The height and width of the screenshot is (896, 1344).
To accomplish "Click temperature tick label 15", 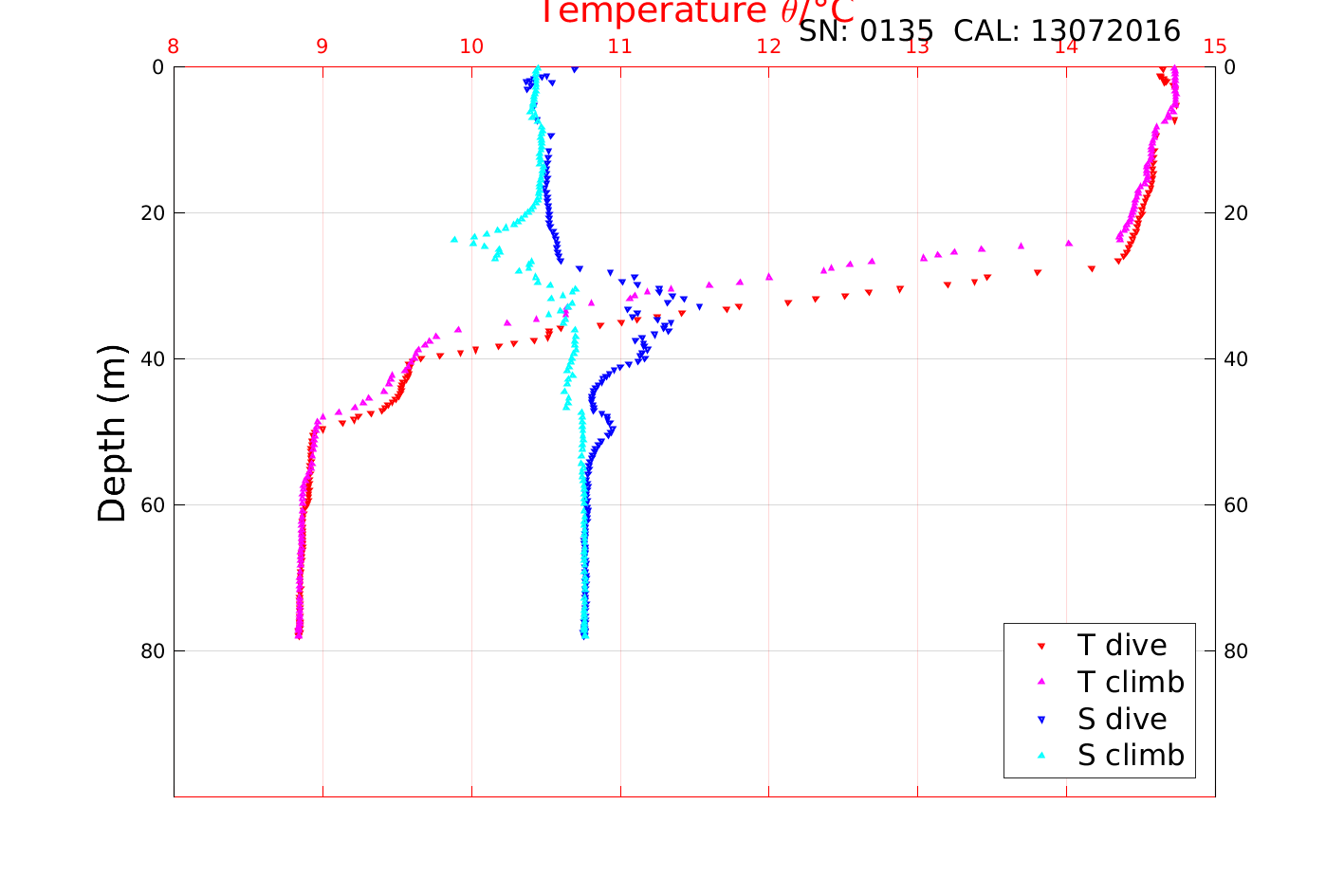I will [x=1215, y=46].
